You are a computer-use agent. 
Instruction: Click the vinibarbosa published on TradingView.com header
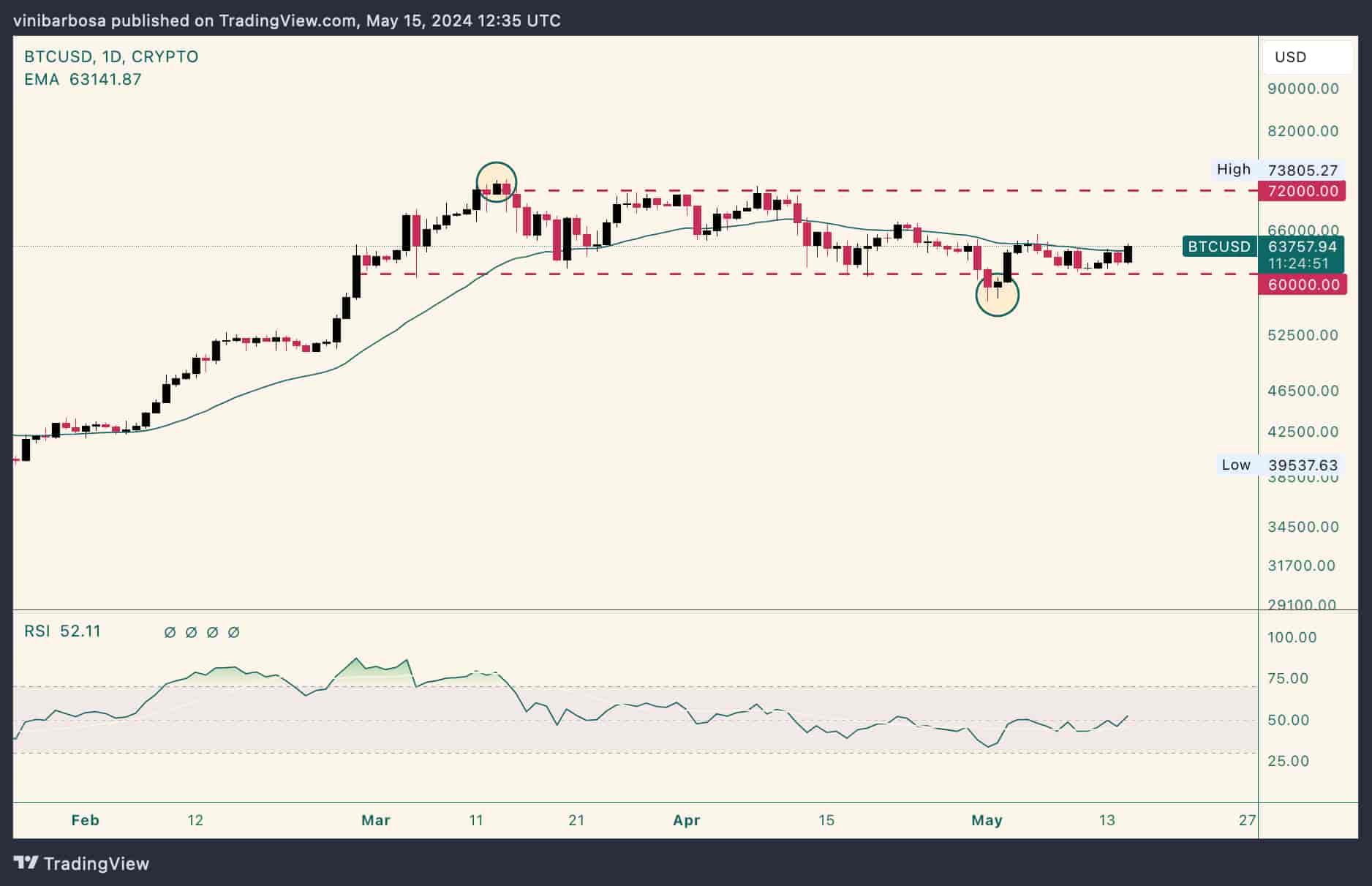pos(287,20)
